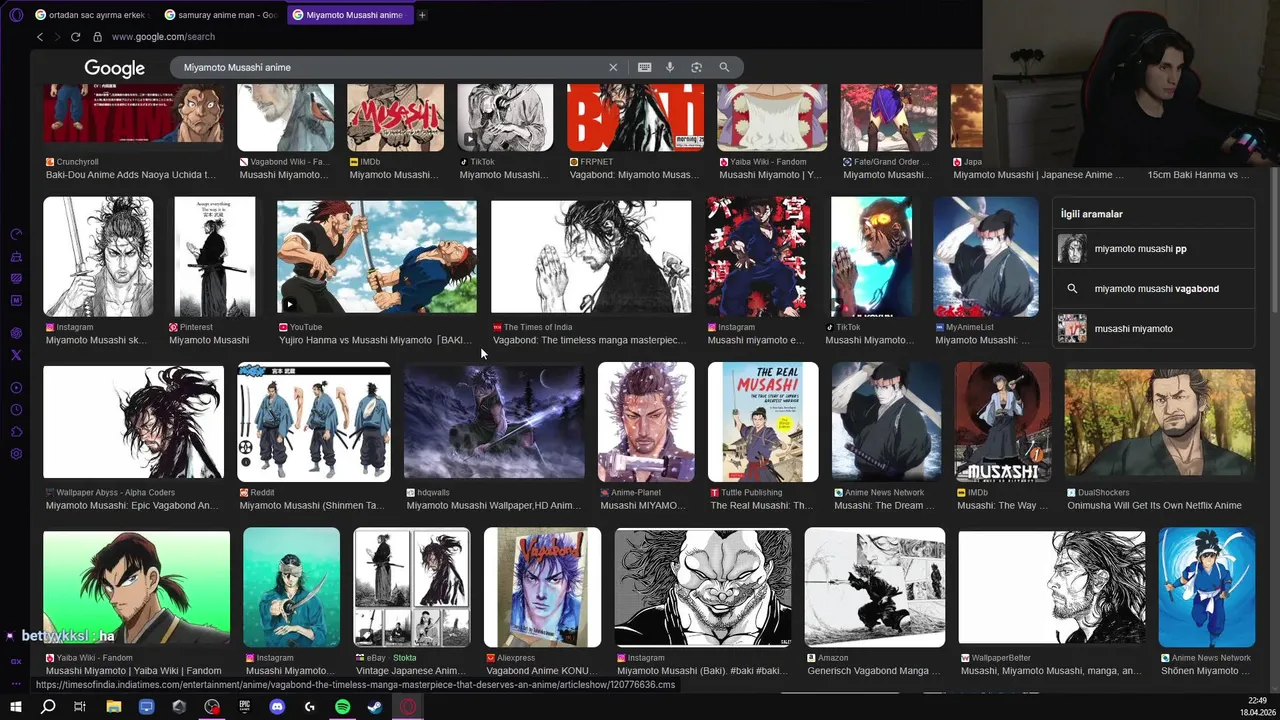Open the DualShockers Onimusha Netflix anime image
This screenshot has width=1280, height=720.
coord(1160,422)
